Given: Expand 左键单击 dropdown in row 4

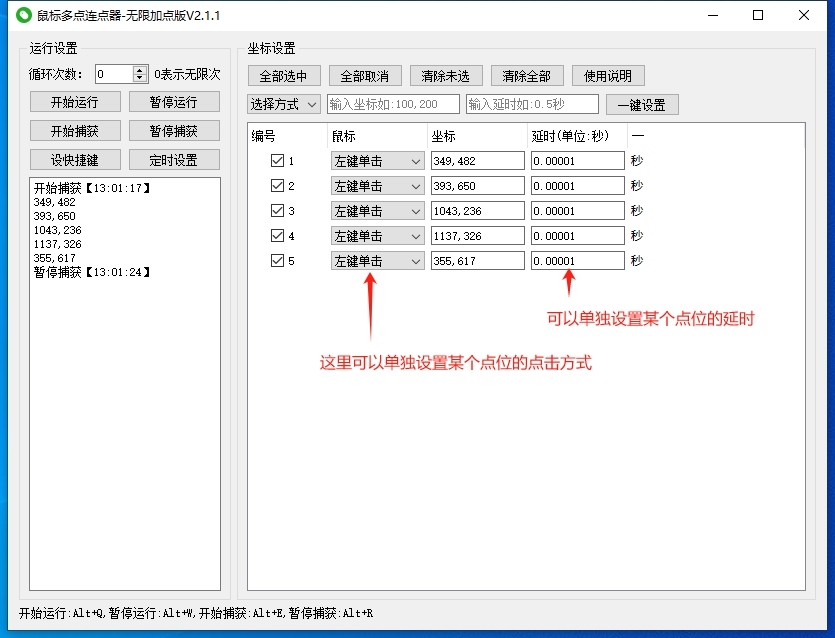Looking at the screenshot, I should tap(378, 236).
